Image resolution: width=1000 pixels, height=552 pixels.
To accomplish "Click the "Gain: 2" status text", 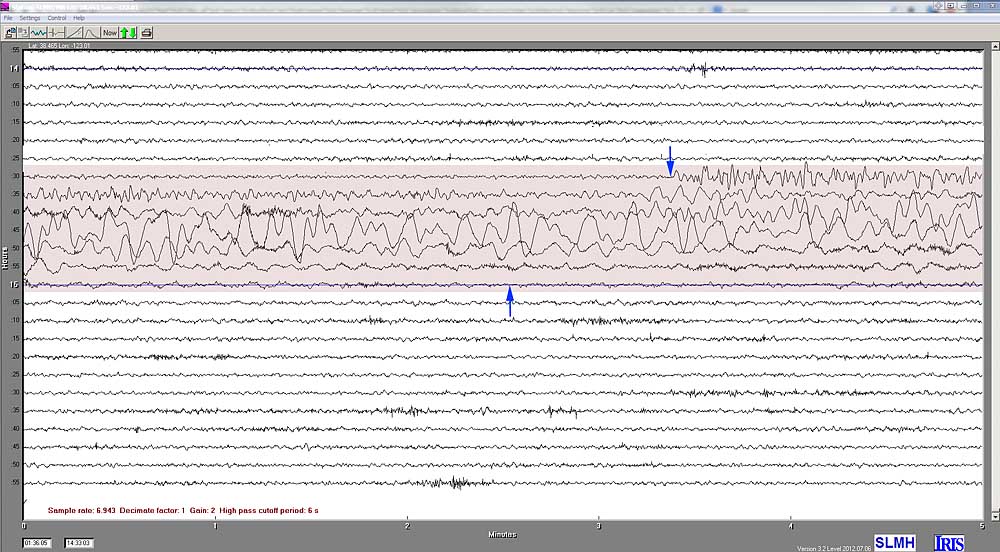I will [x=202, y=511].
